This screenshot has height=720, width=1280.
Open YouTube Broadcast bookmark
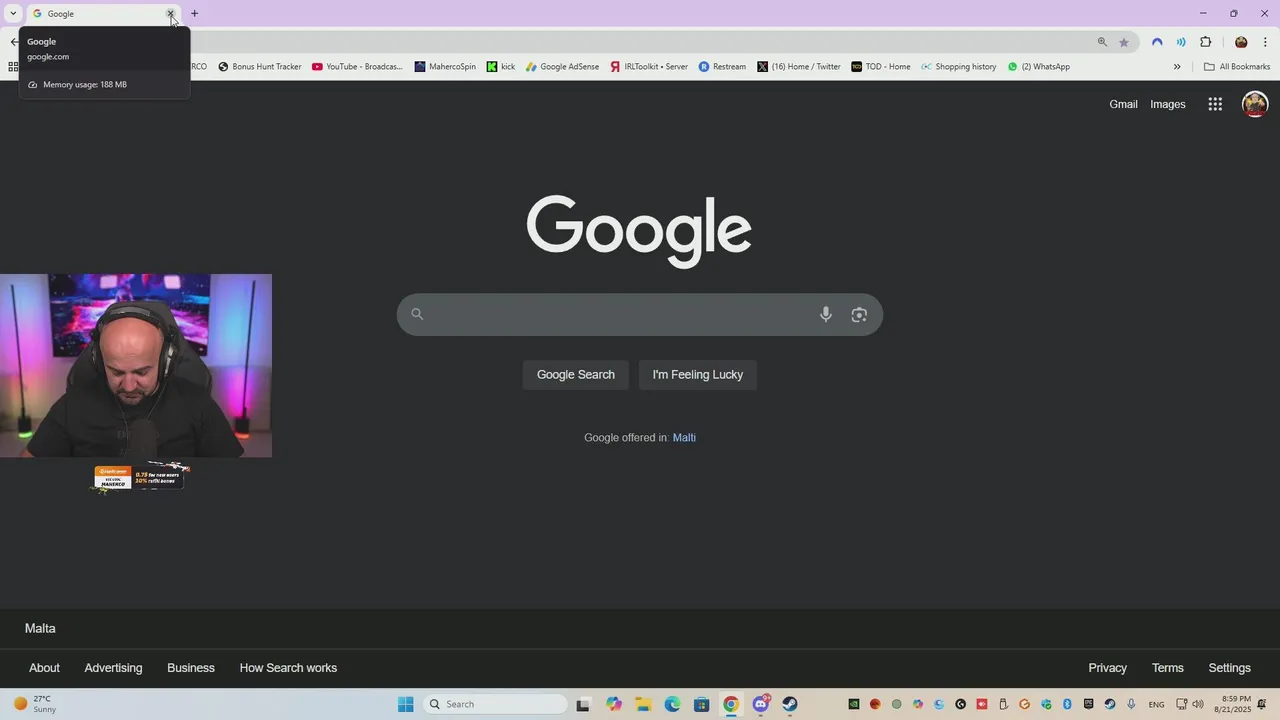[x=357, y=67]
